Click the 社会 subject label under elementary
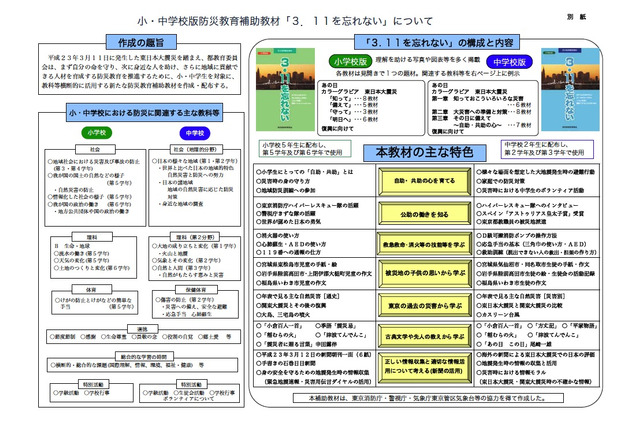This screenshot has width=640, height=426. (95, 149)
